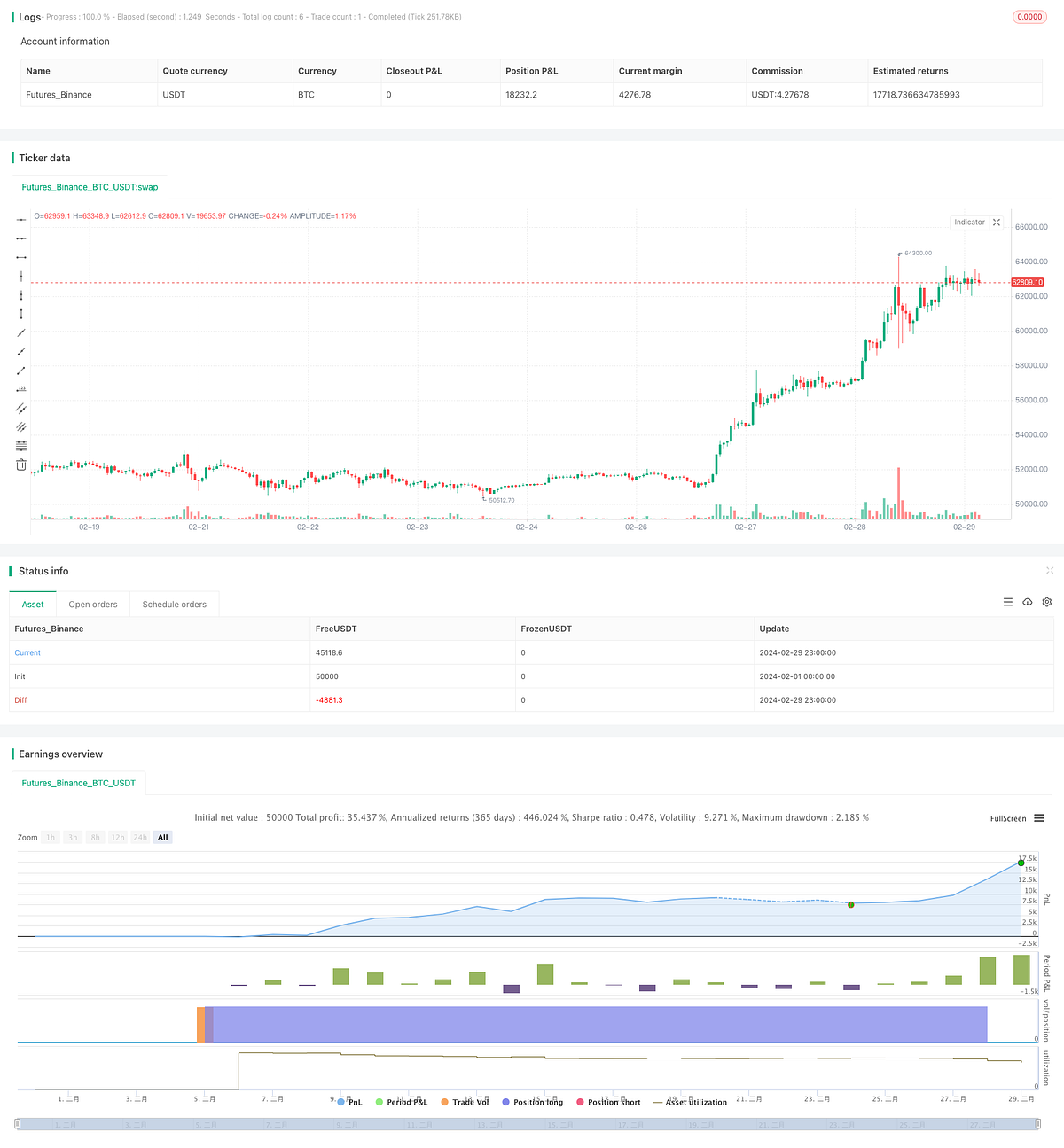
Task: Select the price note 123 tool
Action: (x=21, y=388)
